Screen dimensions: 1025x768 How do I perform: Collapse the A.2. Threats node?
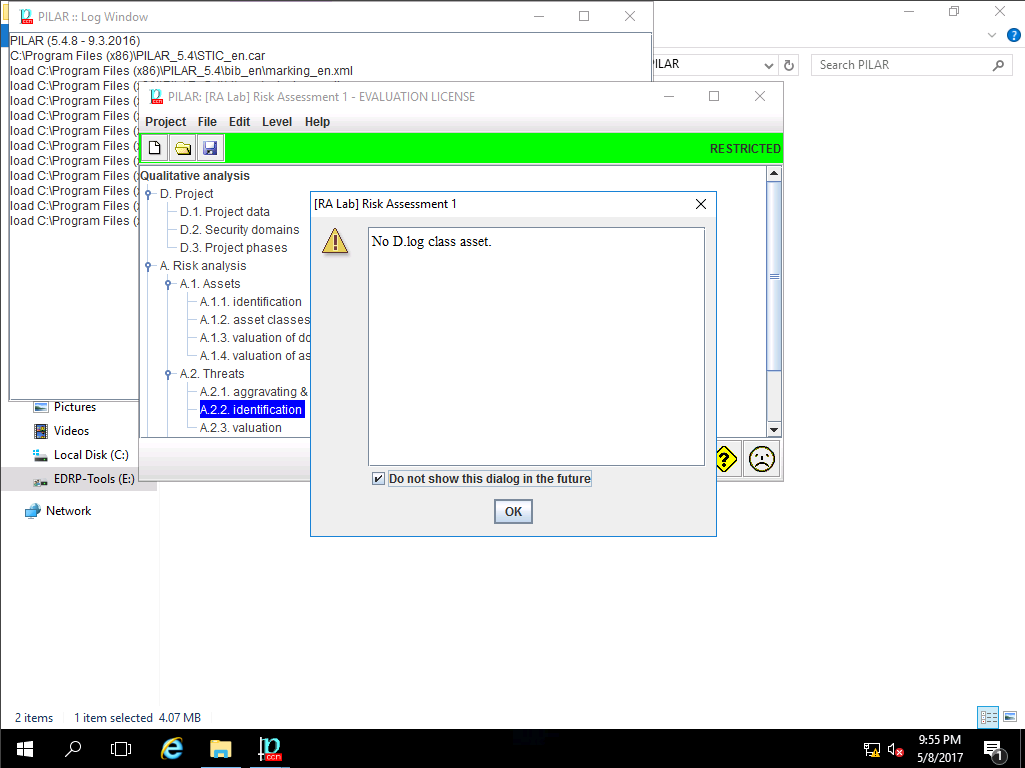168,374
